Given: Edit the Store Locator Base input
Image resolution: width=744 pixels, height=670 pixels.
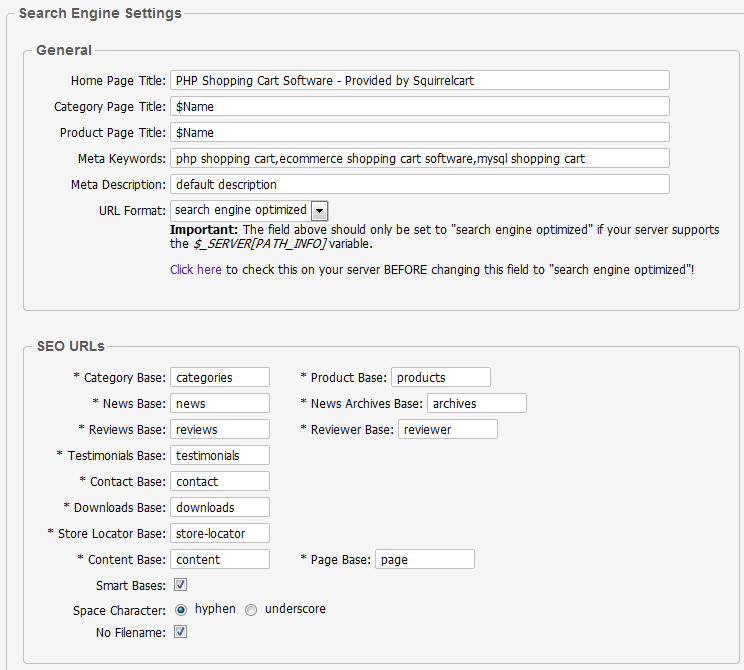Looking at the screenshot, I should click(x=220, y=533).
